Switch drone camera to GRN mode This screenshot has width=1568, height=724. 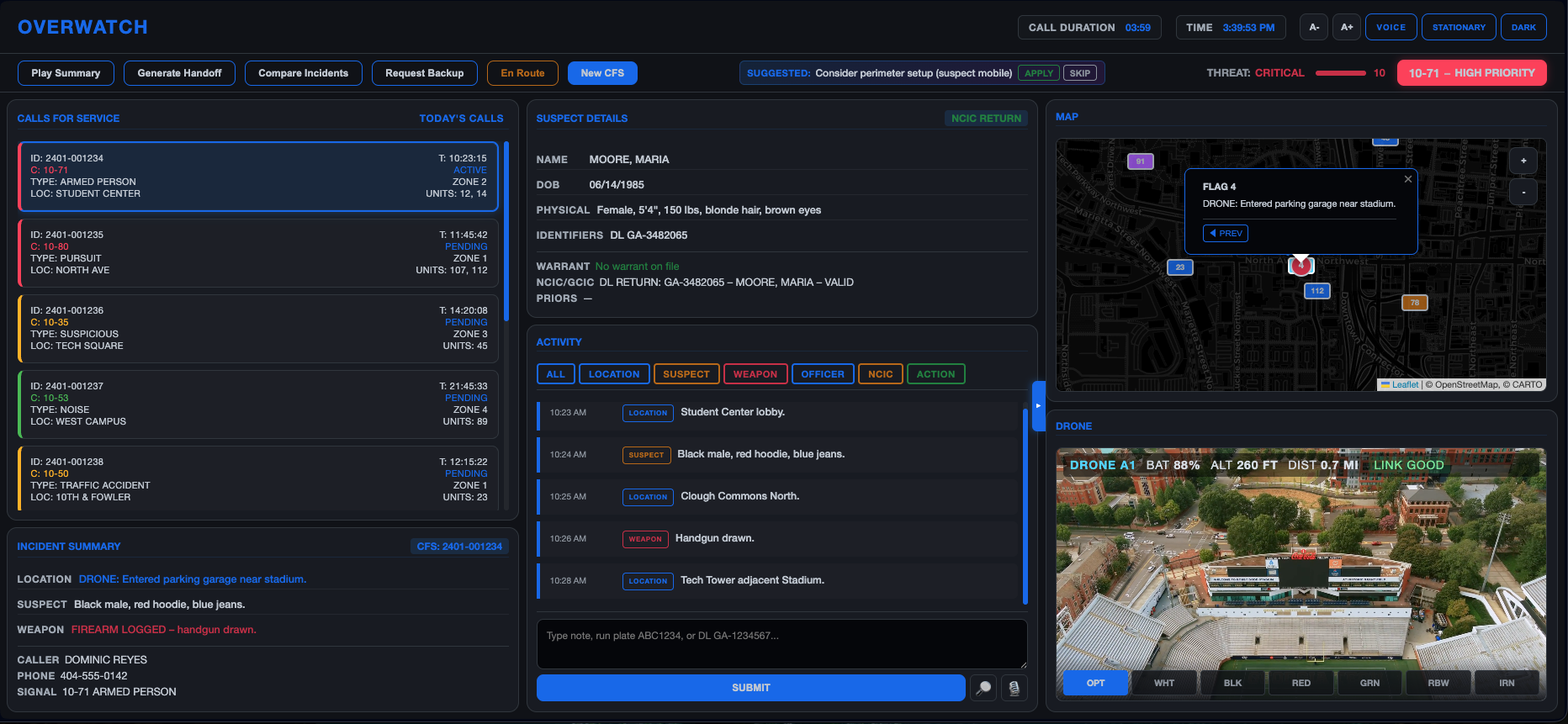[1369, 683]
